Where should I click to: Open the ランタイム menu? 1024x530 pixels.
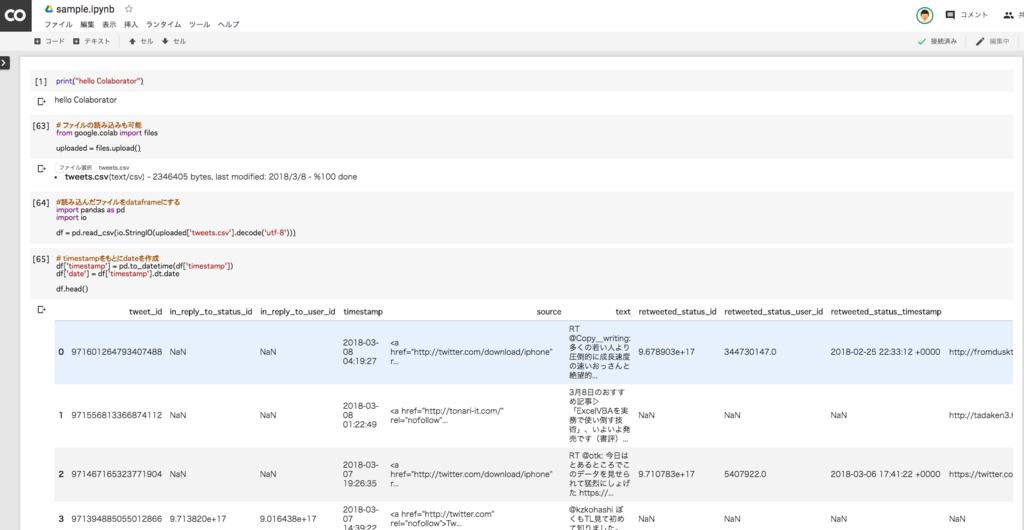coord(163,25)
